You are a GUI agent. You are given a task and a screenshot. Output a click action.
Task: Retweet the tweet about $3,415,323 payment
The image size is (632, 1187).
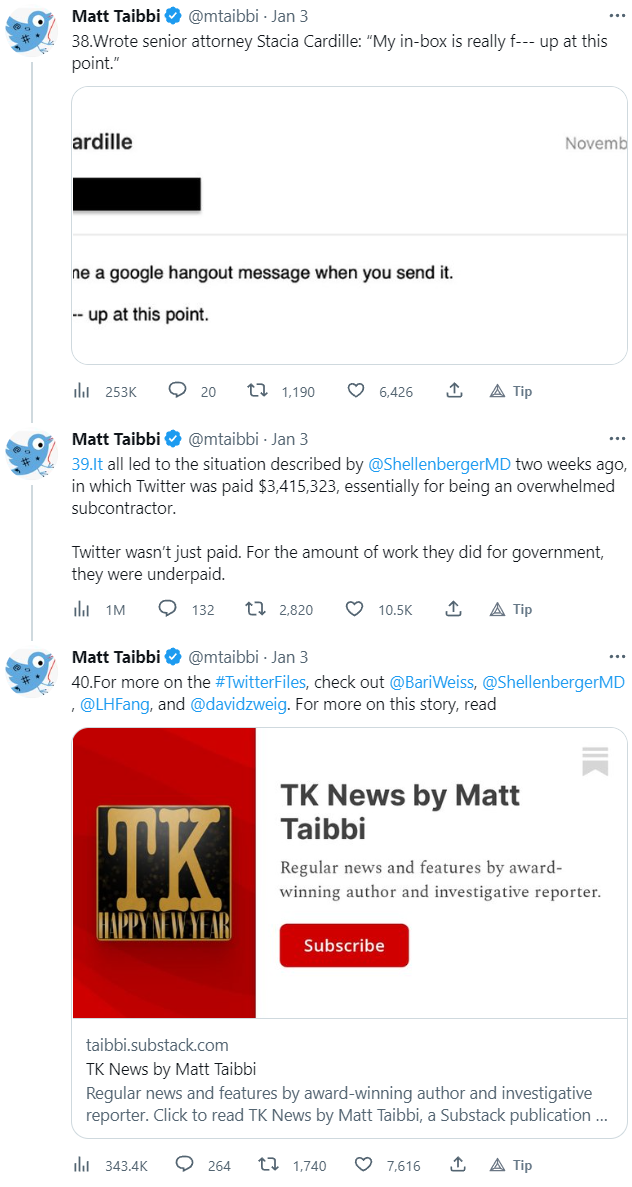257,609
